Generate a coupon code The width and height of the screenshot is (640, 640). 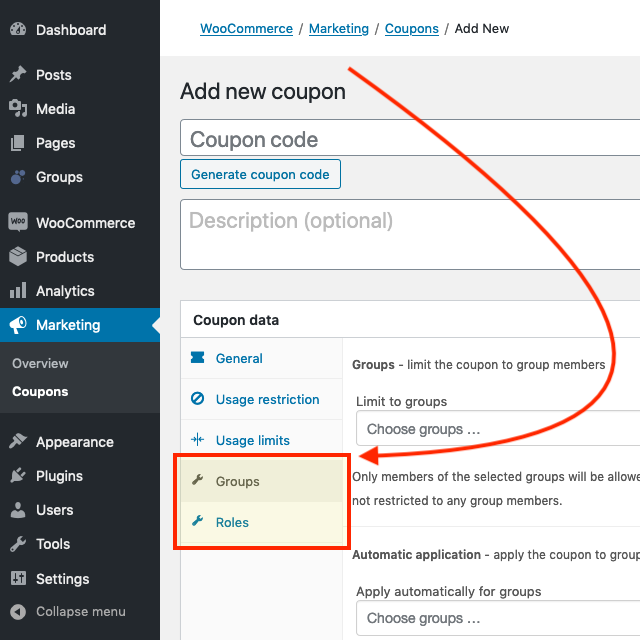[x=260, y=174]
